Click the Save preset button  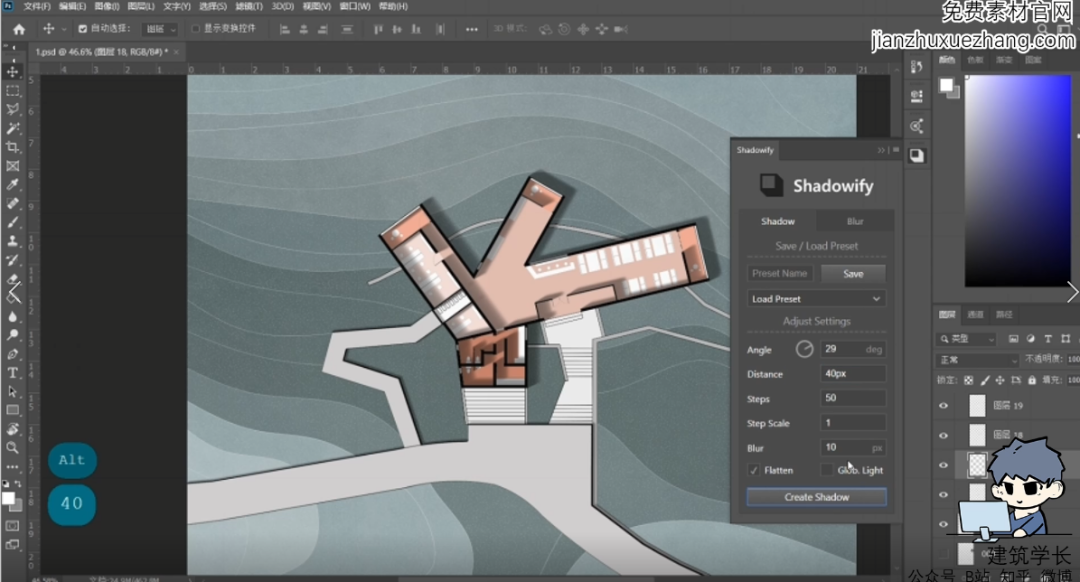point(853,273)
